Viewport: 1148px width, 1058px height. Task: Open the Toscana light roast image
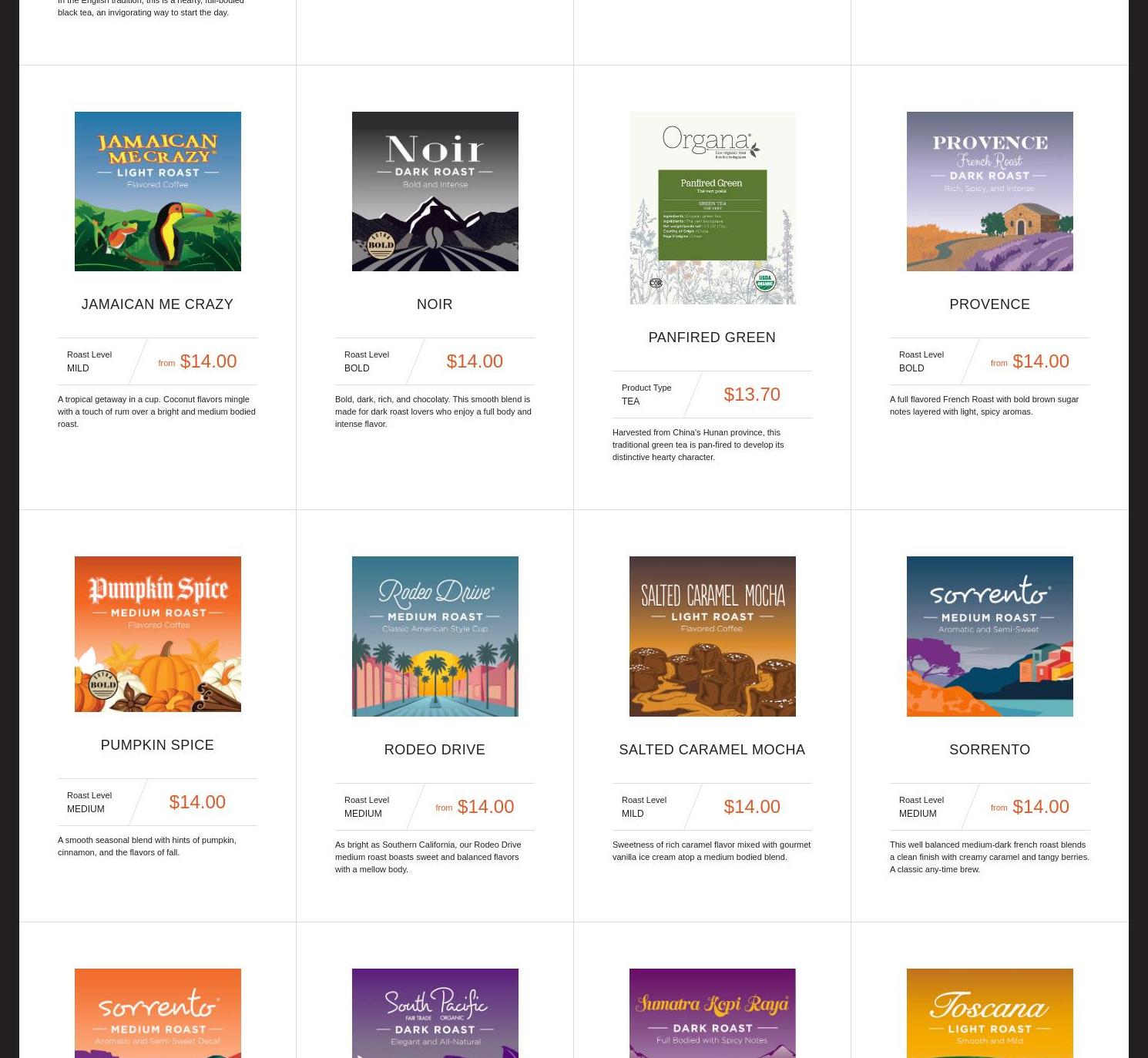coord(989,1013)
